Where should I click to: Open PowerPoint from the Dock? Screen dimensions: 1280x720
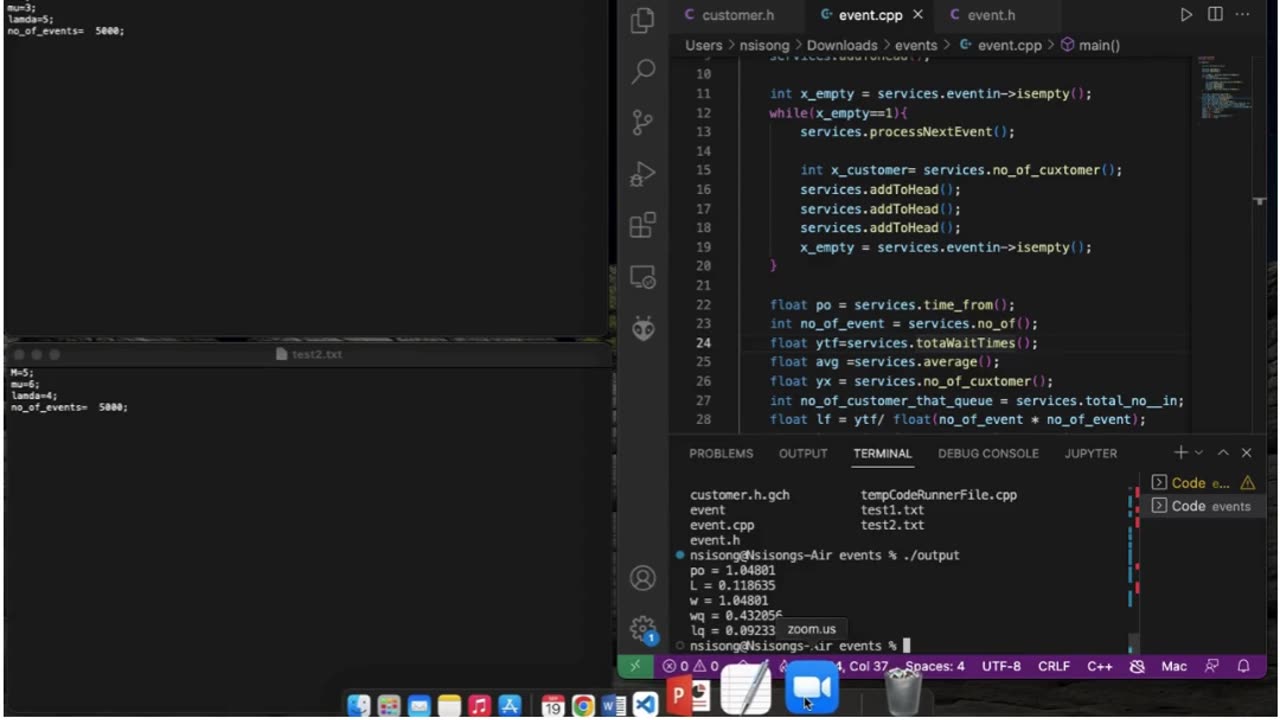tap(688, 696)
